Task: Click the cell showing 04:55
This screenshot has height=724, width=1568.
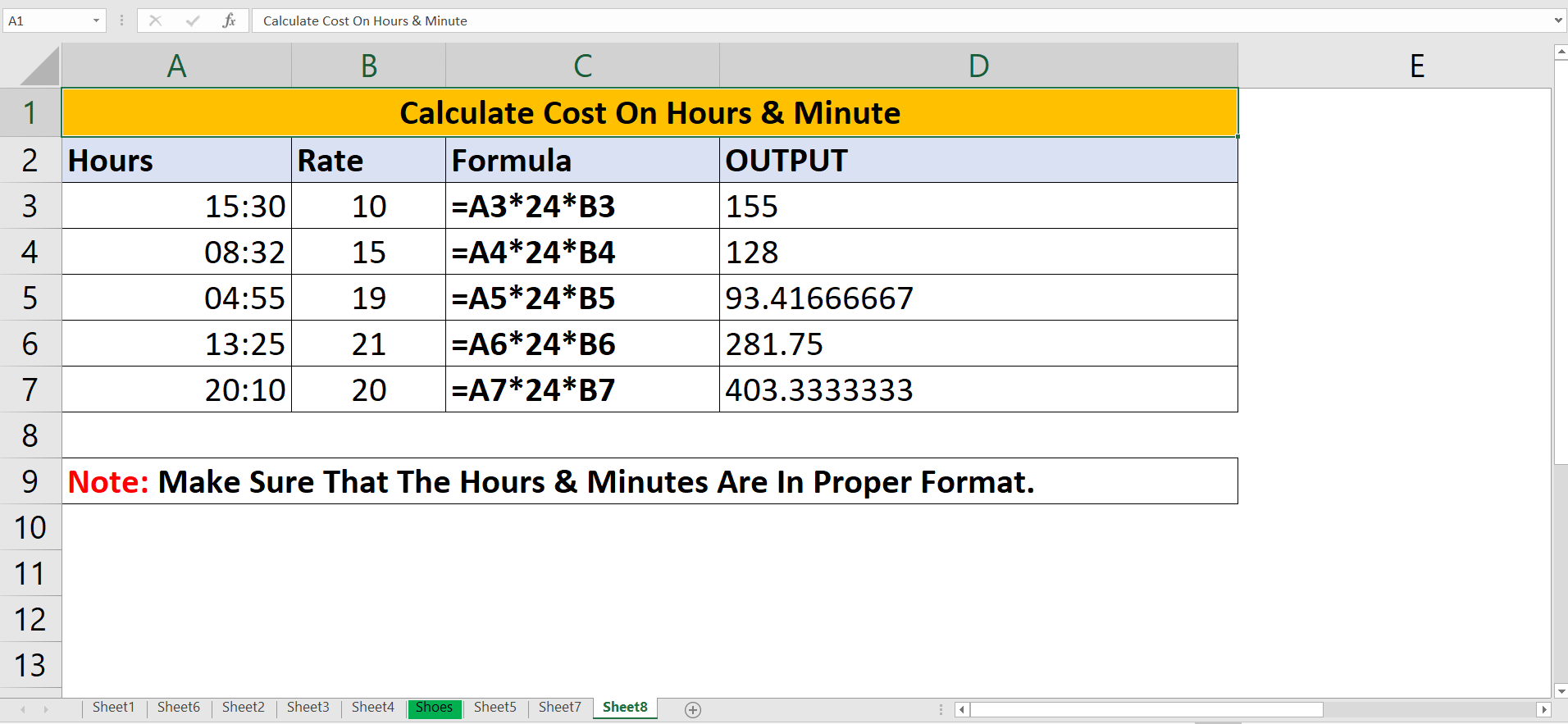Action: point(176,298)
